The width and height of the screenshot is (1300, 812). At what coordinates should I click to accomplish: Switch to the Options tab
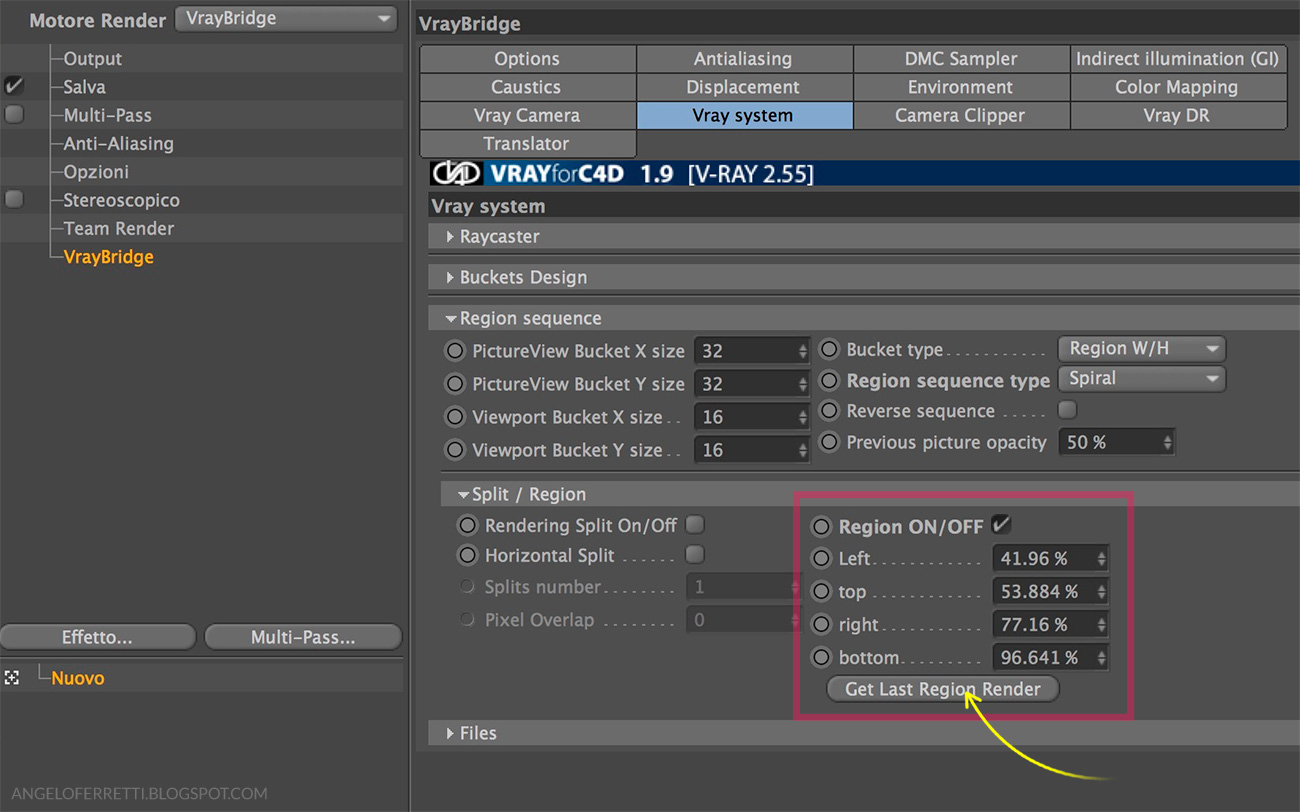tap(527, 59)
